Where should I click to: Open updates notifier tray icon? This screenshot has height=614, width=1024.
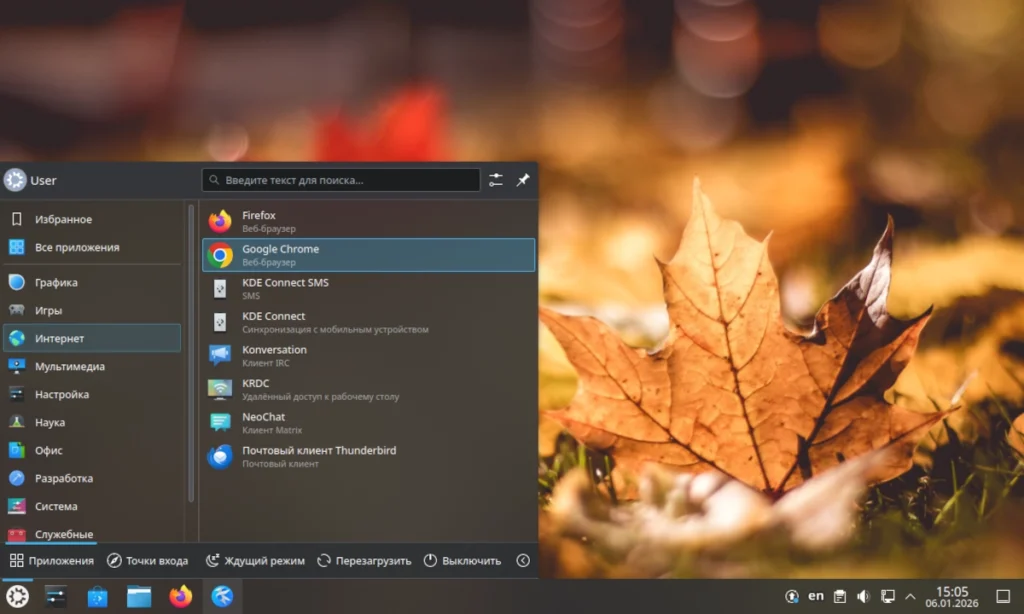[x=792, y=596]
